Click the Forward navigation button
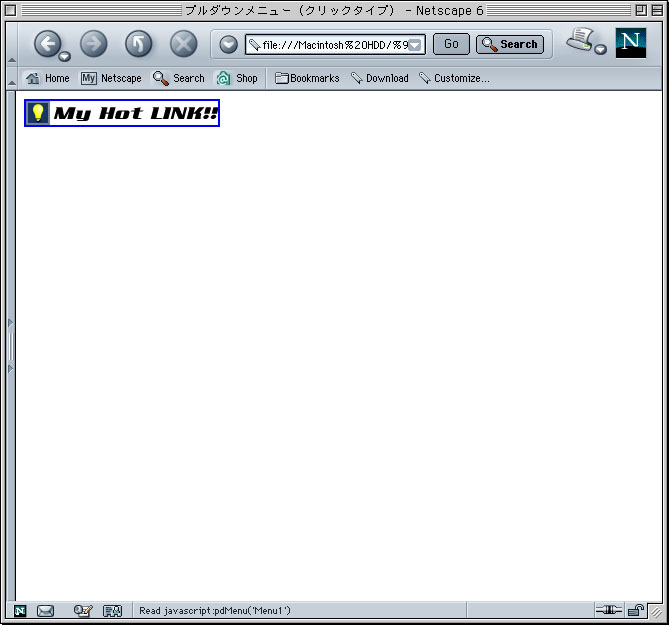669x625 pixels. point(93,44)
